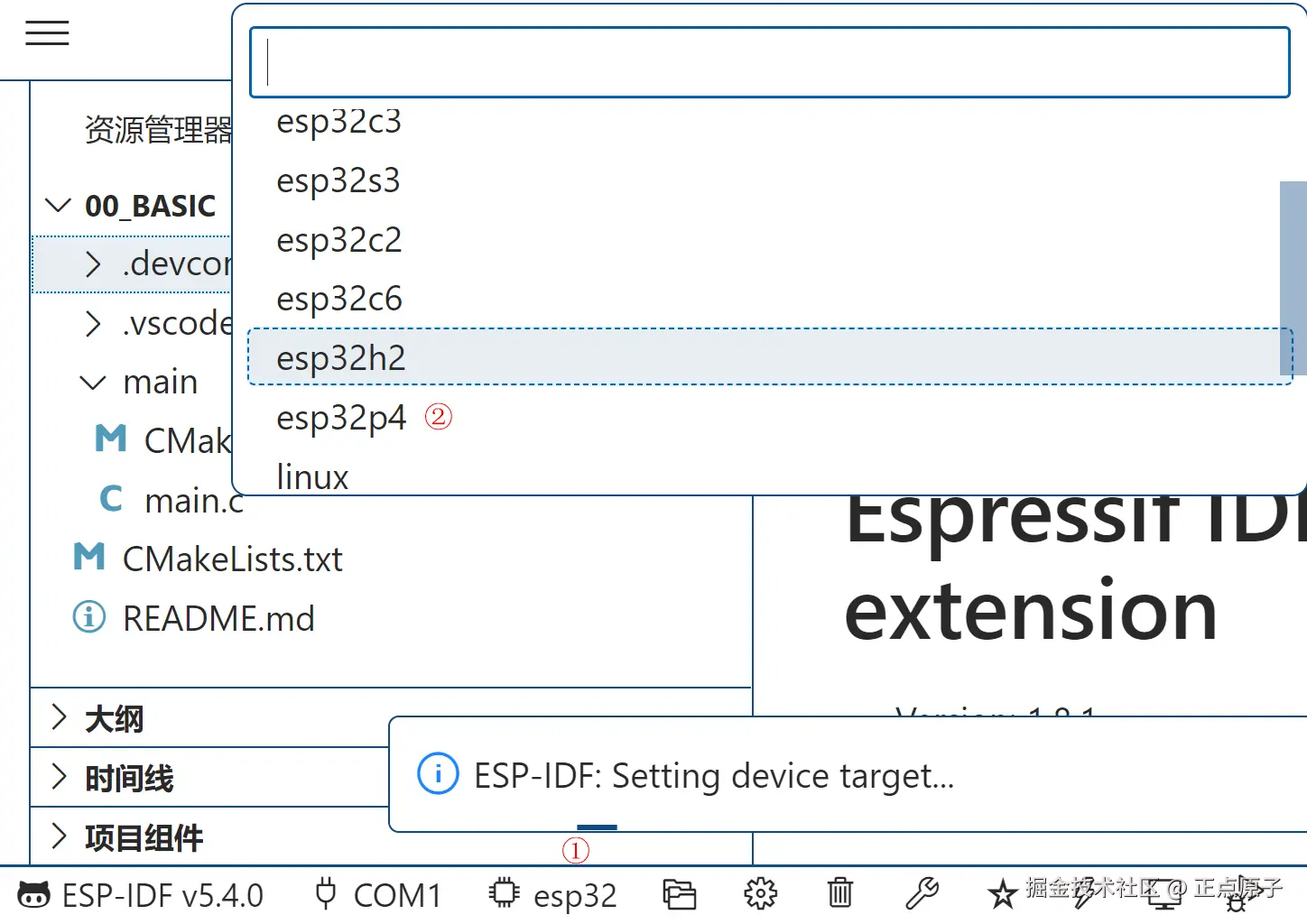Select COM1 serial port in status bar

point(377,895)
